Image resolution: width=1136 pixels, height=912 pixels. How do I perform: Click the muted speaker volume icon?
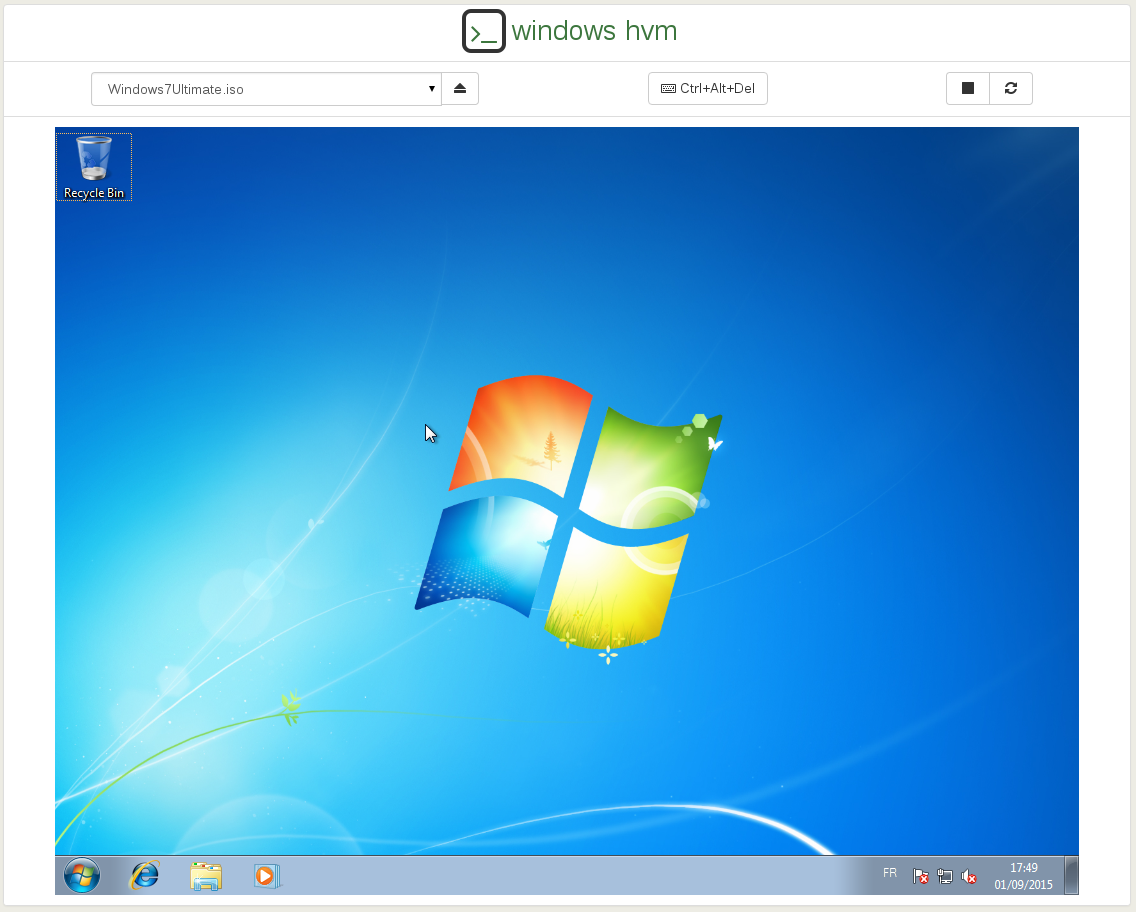click(x=969, y=877)
